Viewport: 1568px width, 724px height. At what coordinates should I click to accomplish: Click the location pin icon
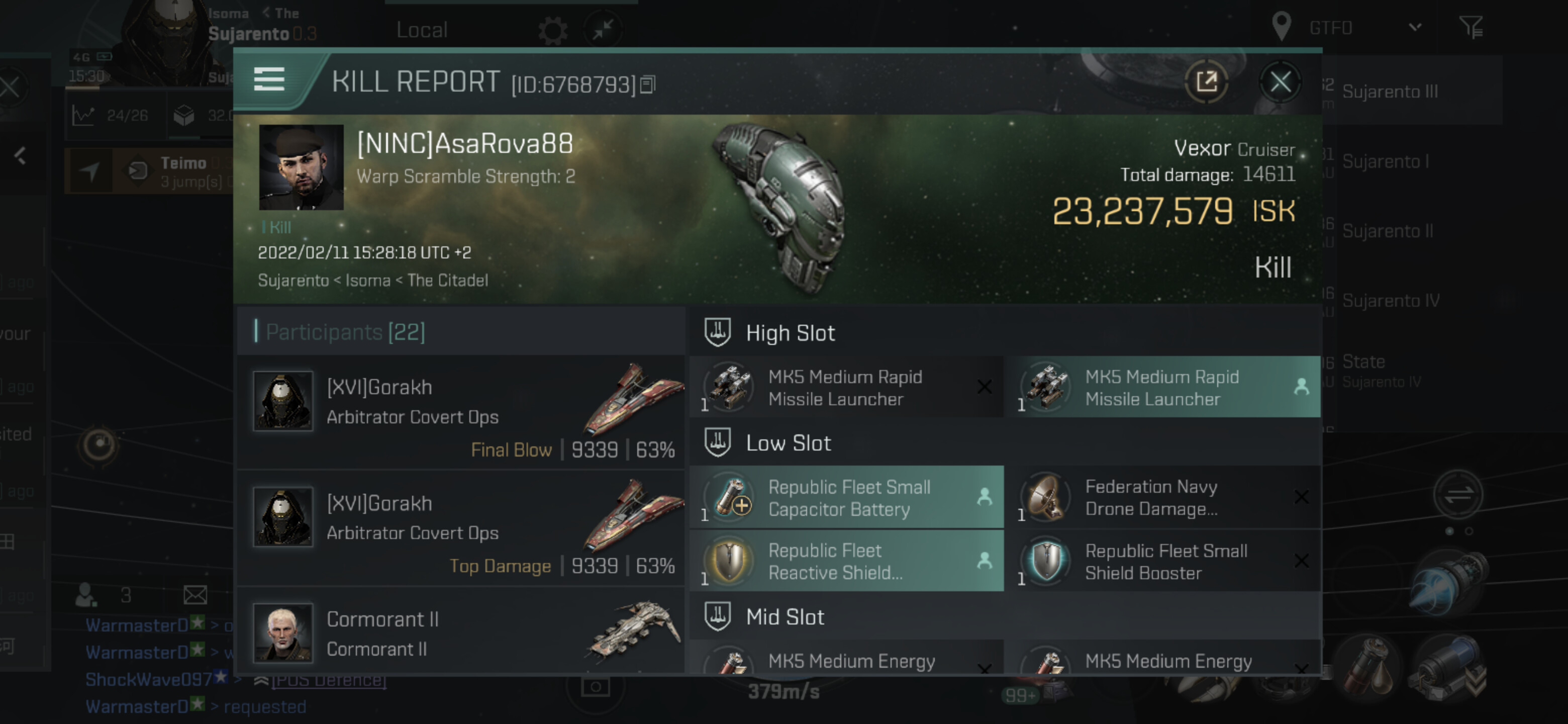pos(1282,27)
